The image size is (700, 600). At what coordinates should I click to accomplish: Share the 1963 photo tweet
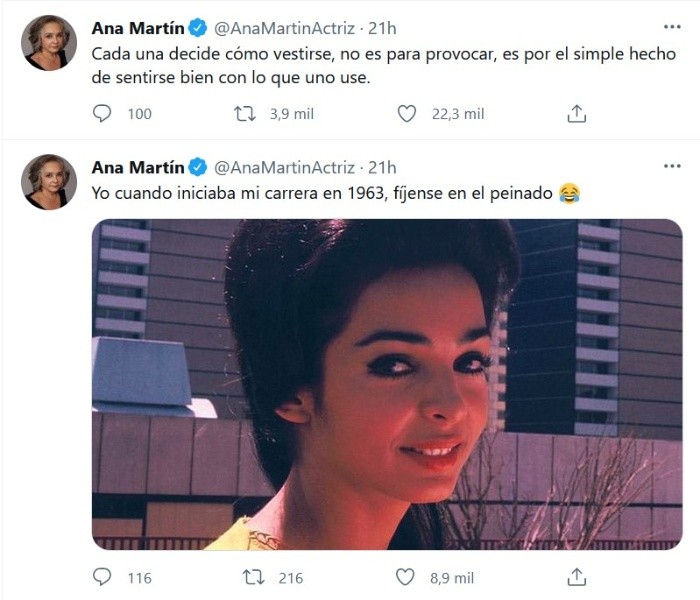[x=576, y=577]
